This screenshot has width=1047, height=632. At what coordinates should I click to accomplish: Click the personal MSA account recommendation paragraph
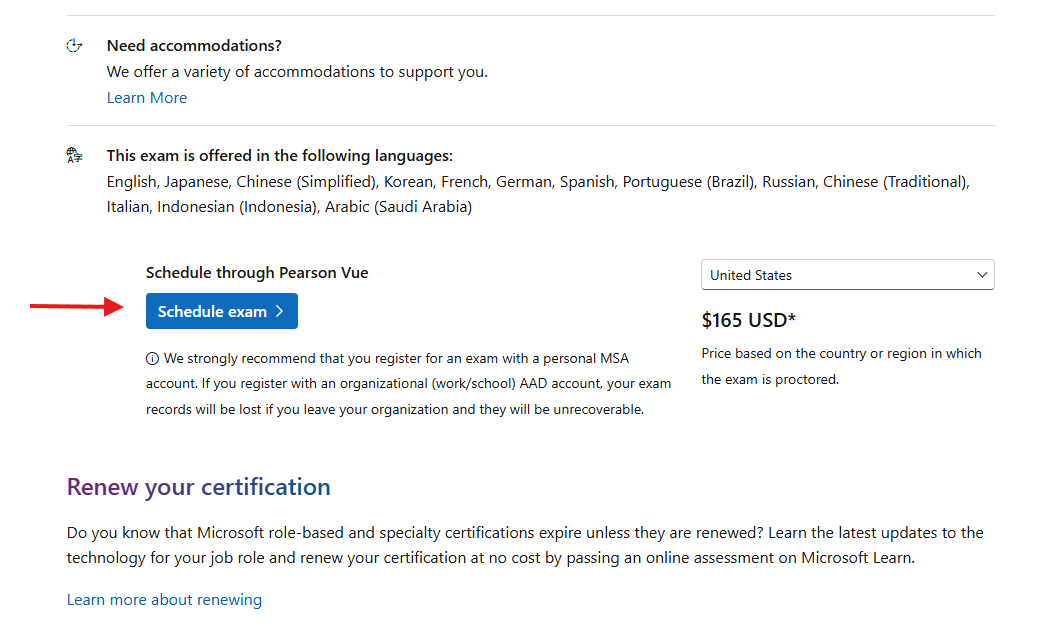(x=409, y=384)
